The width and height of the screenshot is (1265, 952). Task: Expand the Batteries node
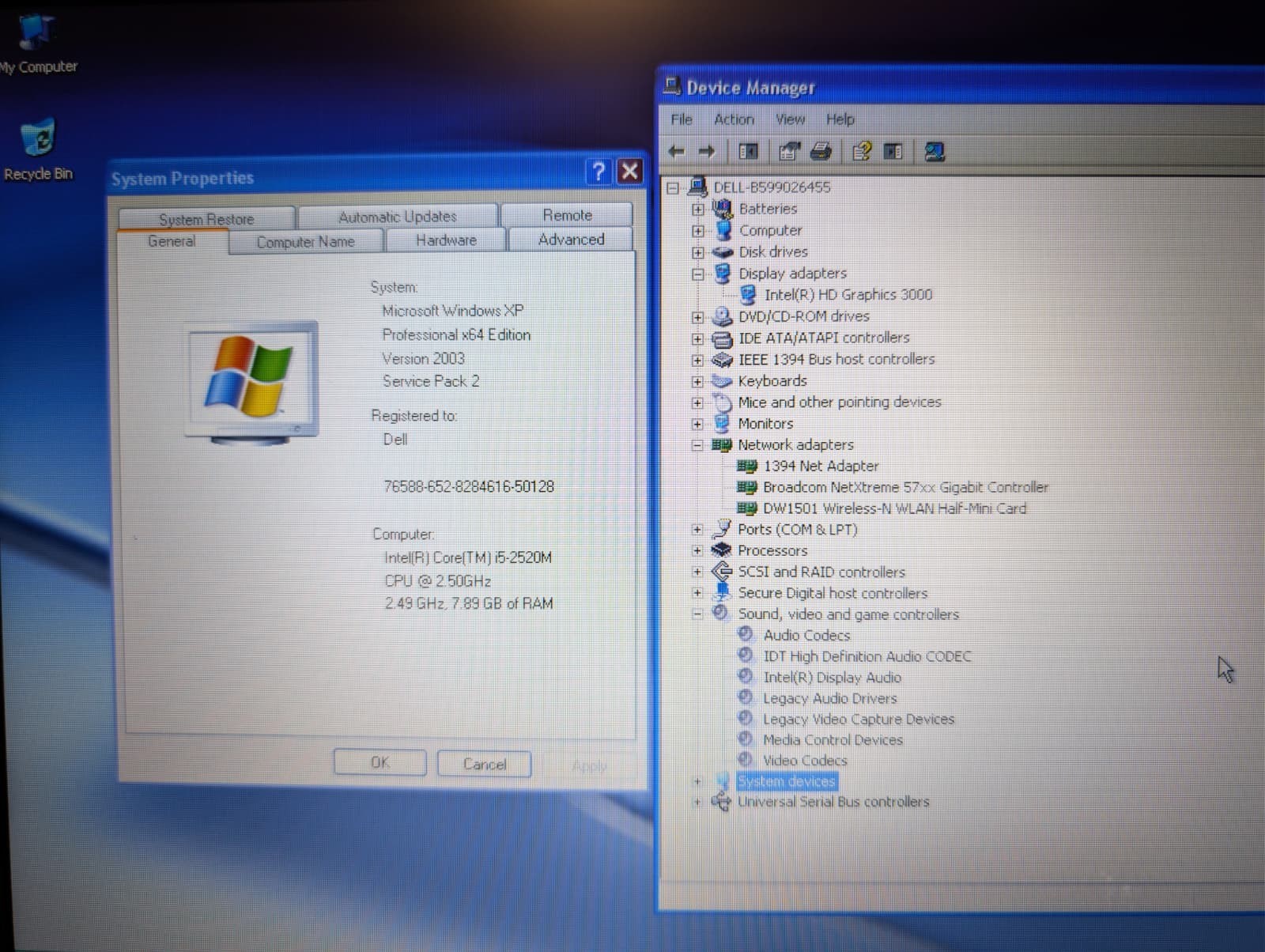tap(697, 210)
